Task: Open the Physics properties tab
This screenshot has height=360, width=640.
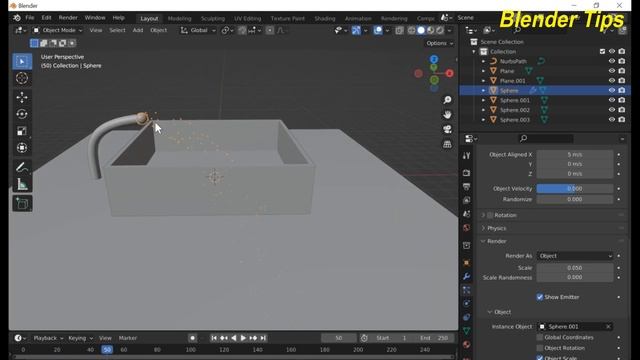Action: [467, 304]
